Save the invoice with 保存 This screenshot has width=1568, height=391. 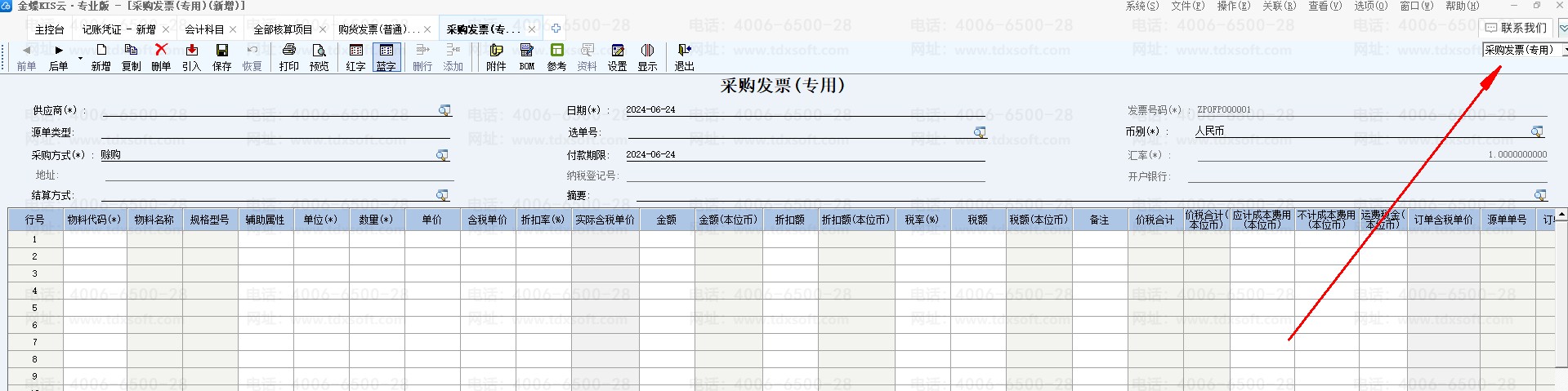(x=221, y=58)
